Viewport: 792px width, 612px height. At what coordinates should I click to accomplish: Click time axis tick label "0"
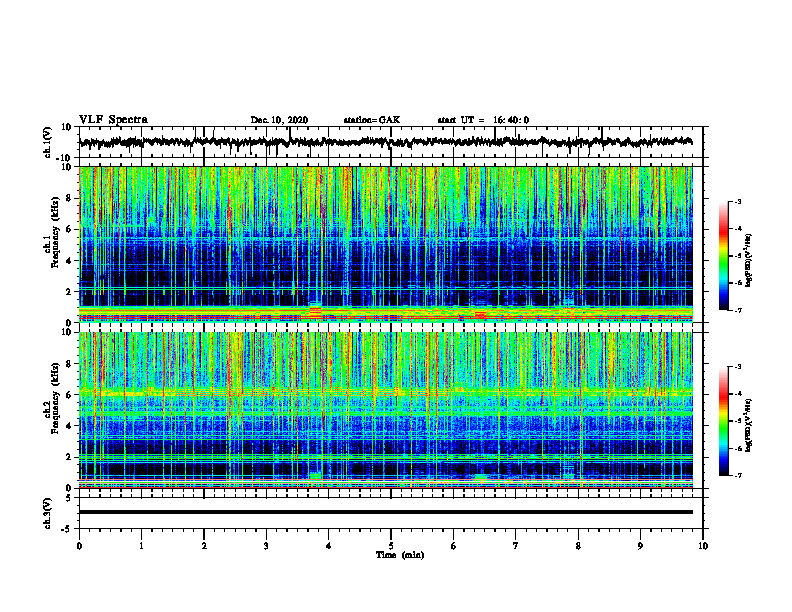[79, 546]
